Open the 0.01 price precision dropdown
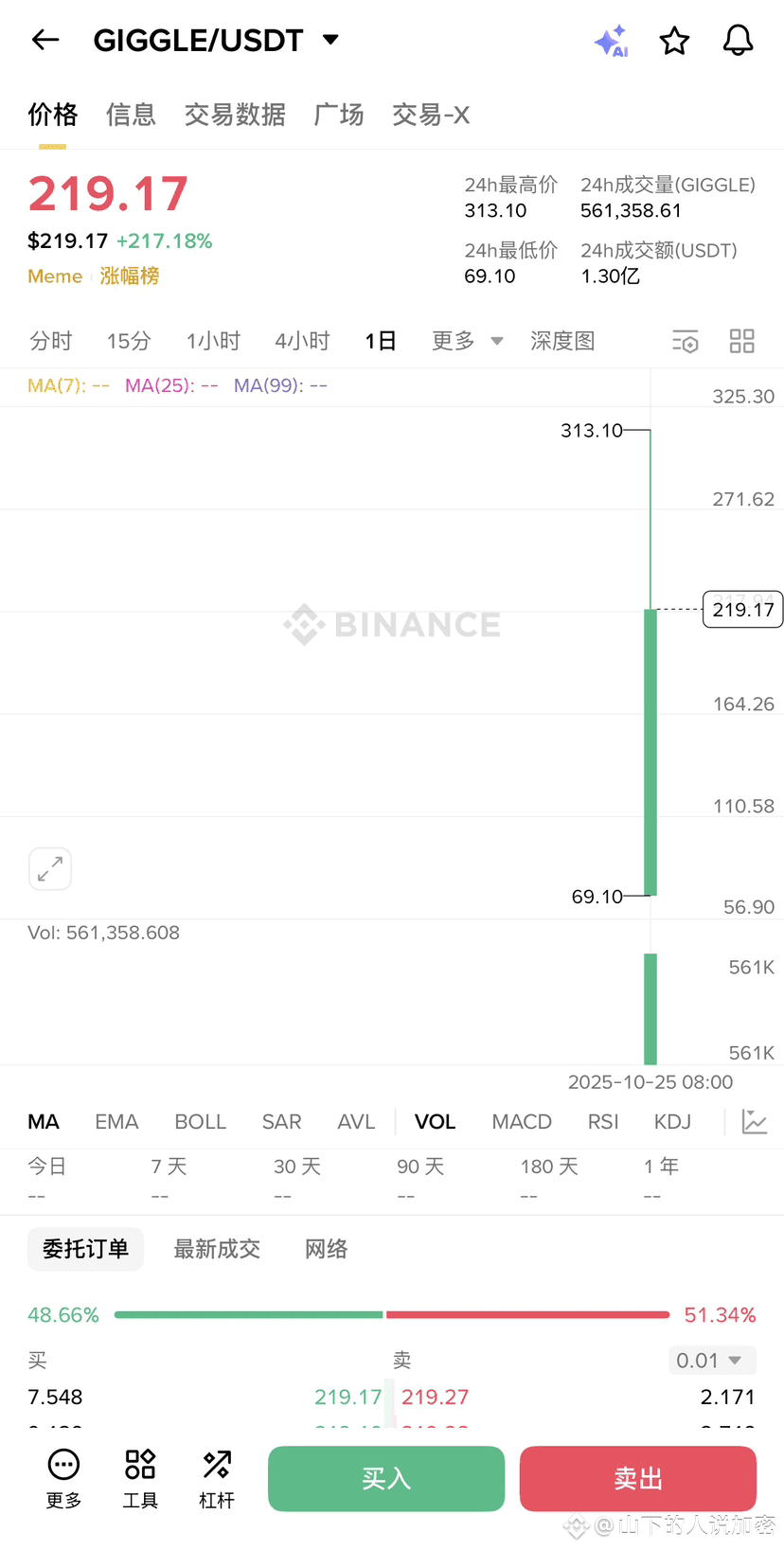 711,1361
